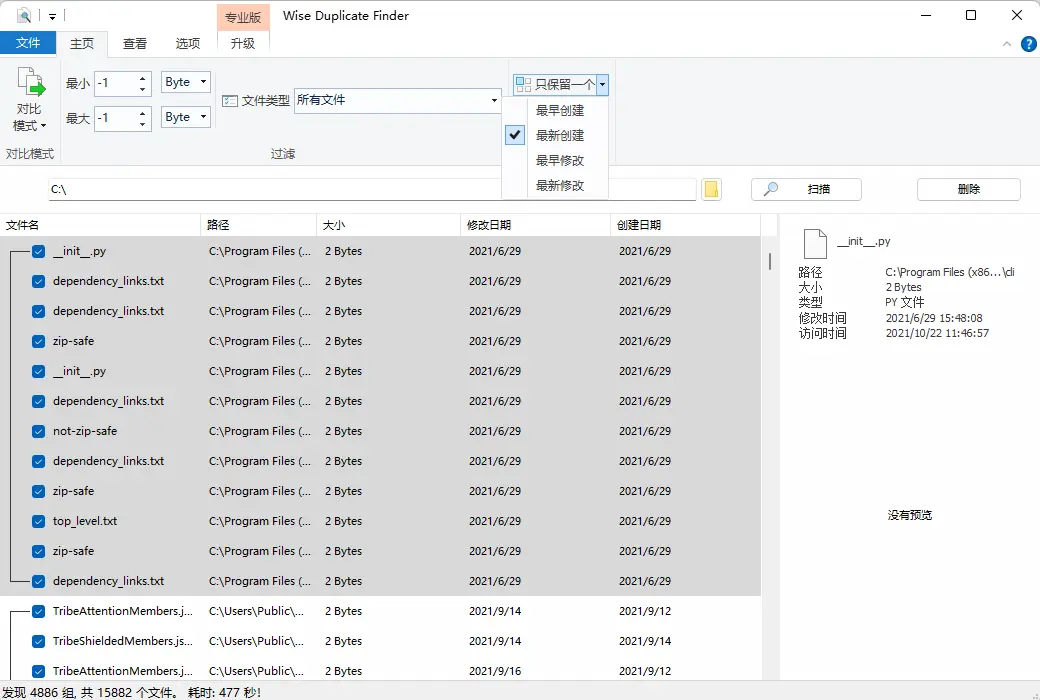Click preview modification time 2021/6/29 15:48:08

pos(934,318)
